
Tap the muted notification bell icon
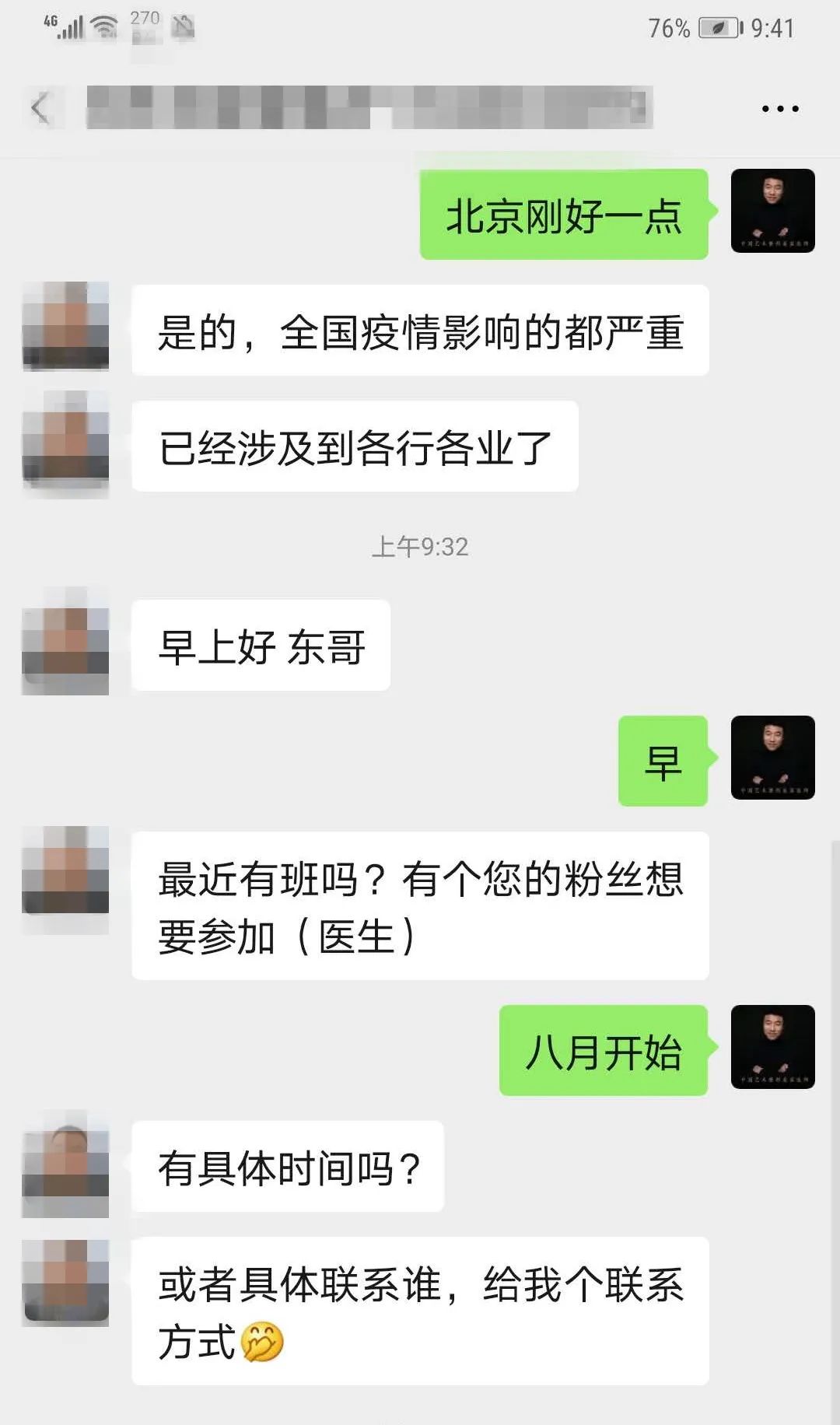click(184, 27)
